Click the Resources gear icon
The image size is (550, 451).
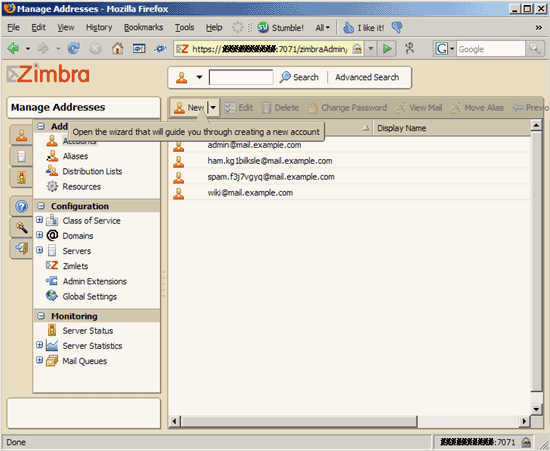52,186
